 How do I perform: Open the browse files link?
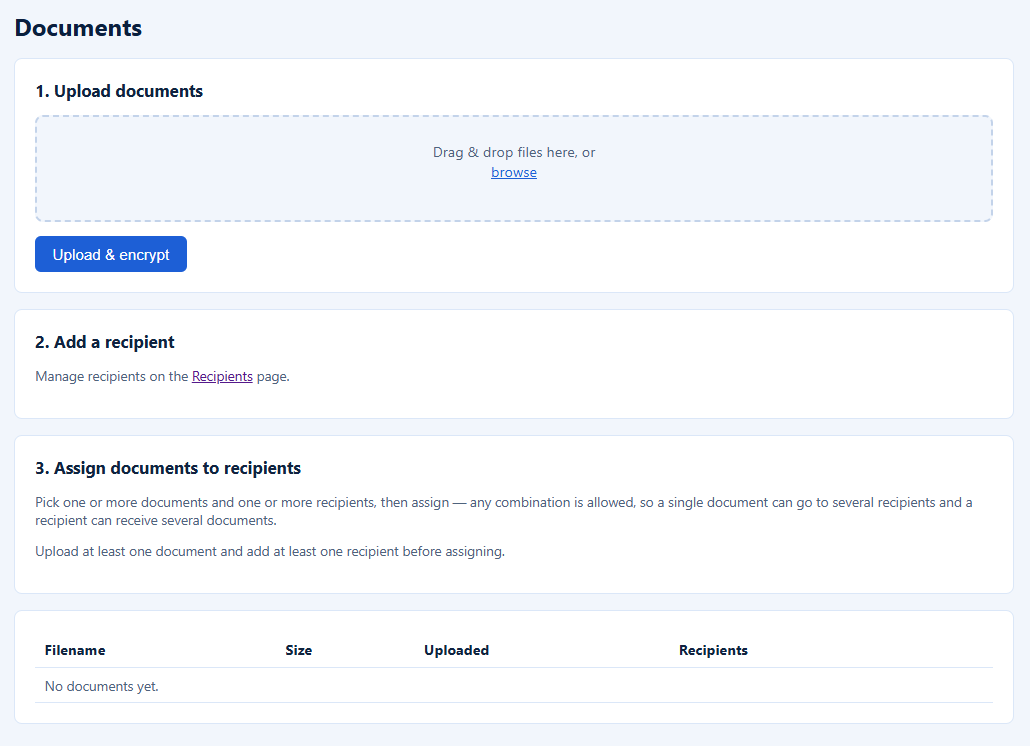click(x=514, y=172)
